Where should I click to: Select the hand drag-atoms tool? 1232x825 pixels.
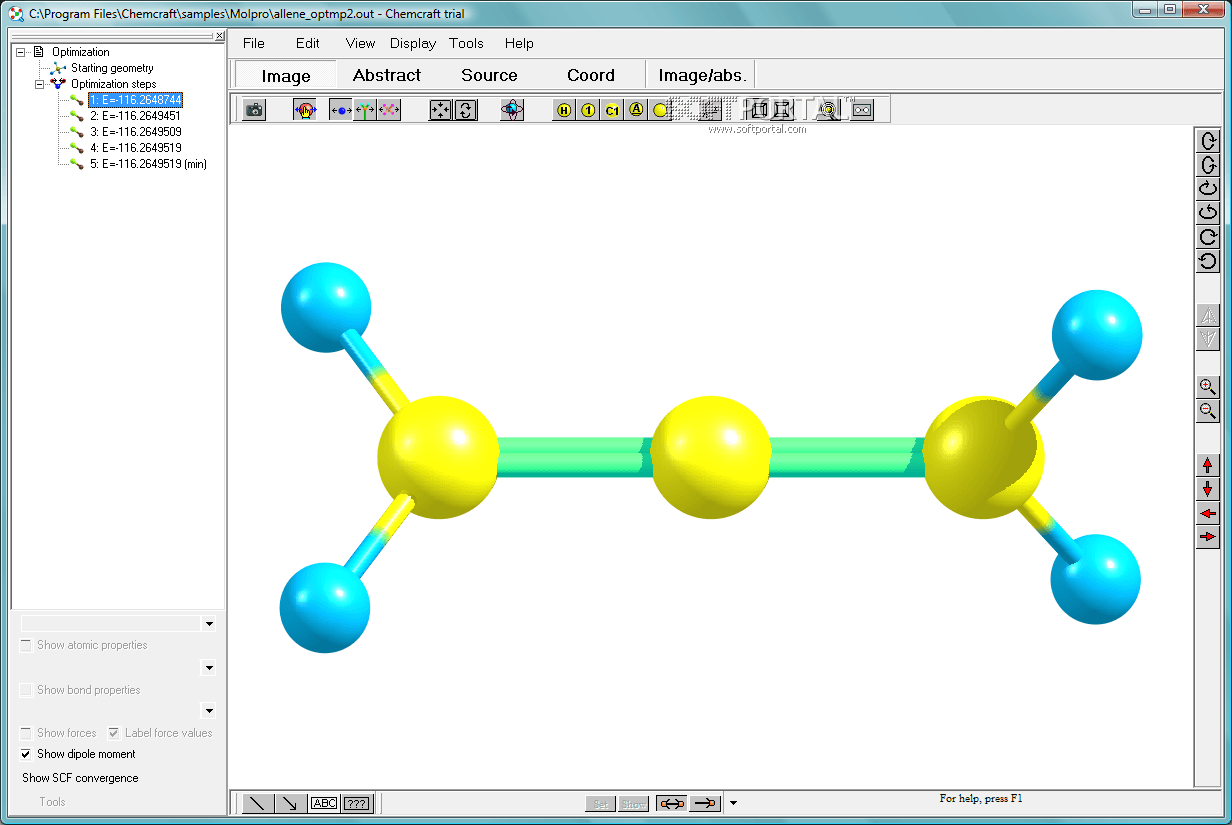(305, 110)
